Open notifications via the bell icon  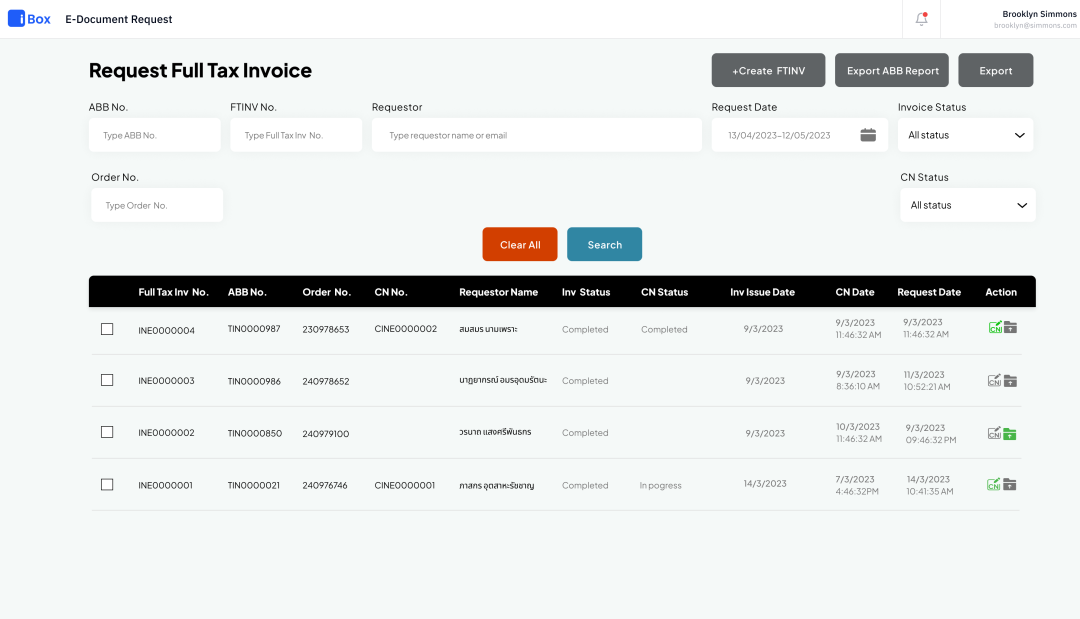pos(921,19)
